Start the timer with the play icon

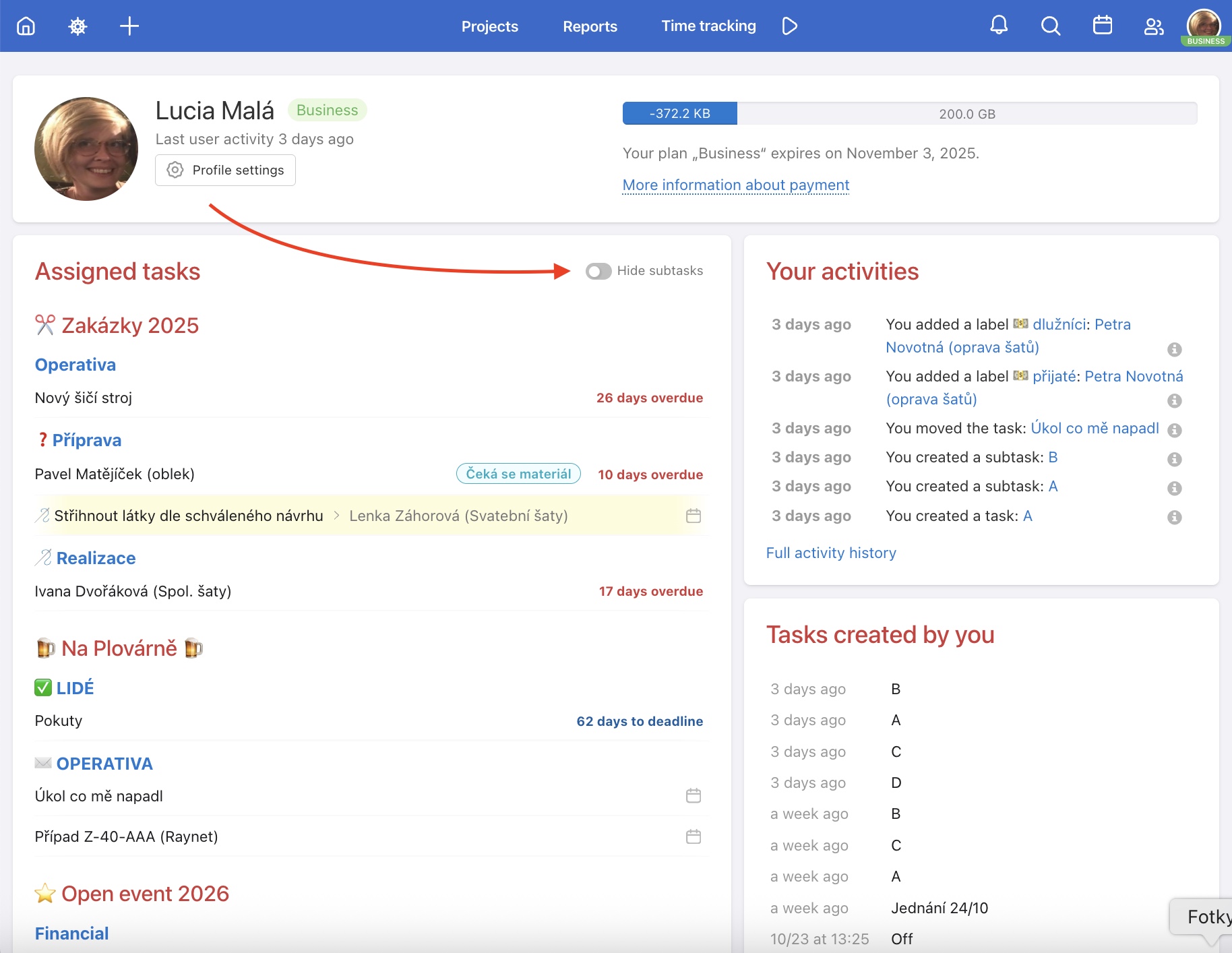pos(789,26)
